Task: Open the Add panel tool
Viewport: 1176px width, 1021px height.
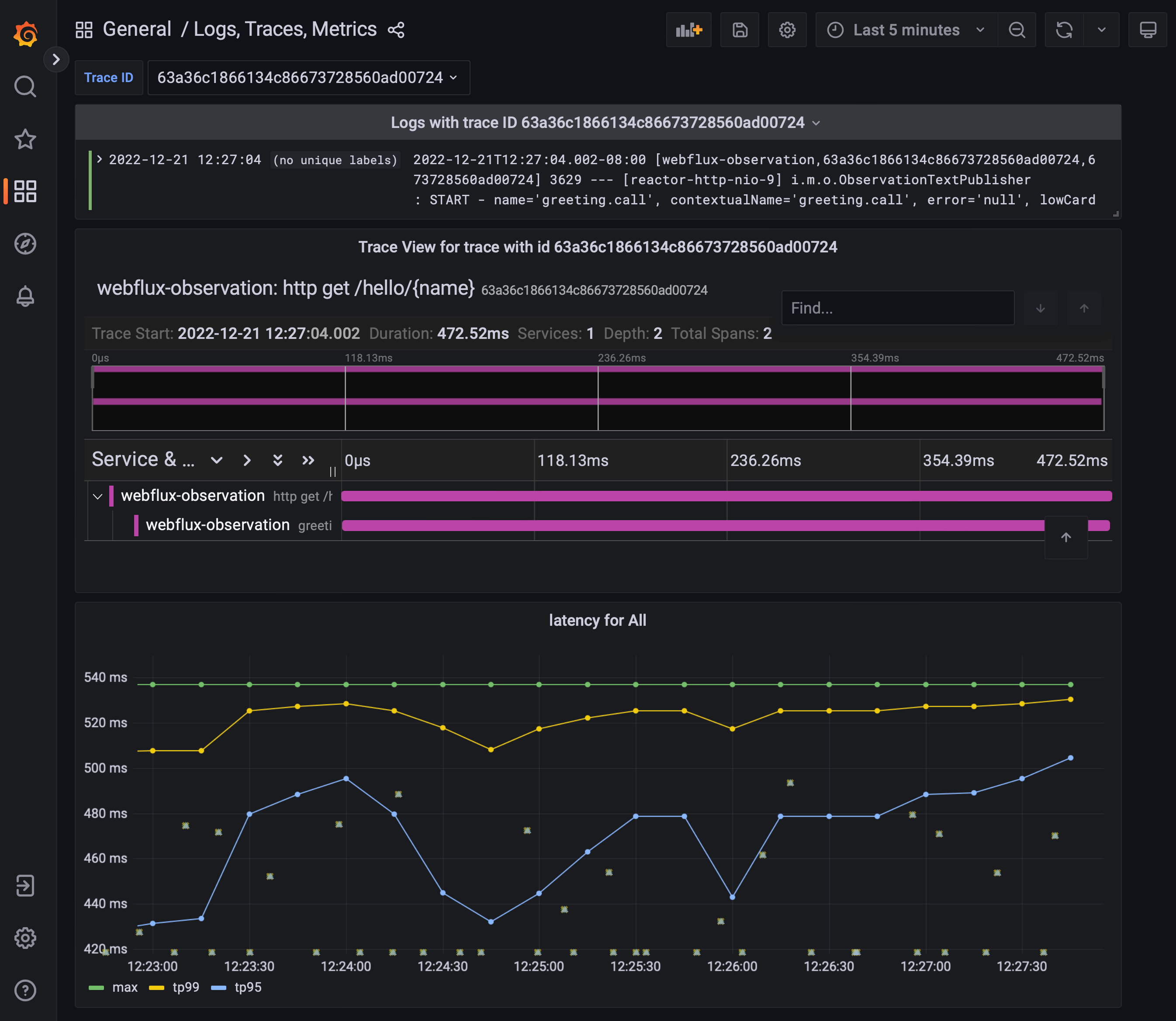Action: pyautogui.click(x=688, y=30)
